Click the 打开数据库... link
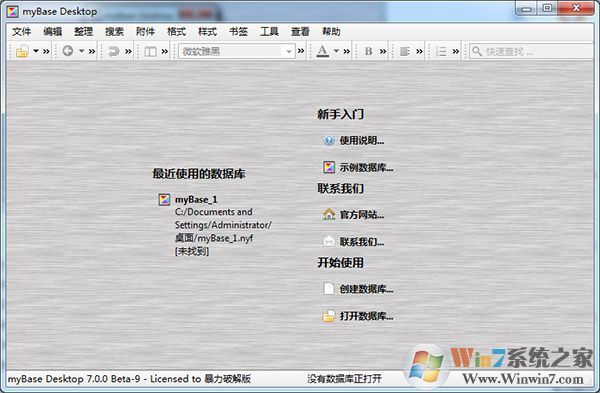This screenshot has width=600, height=393. tap(367, 316)
